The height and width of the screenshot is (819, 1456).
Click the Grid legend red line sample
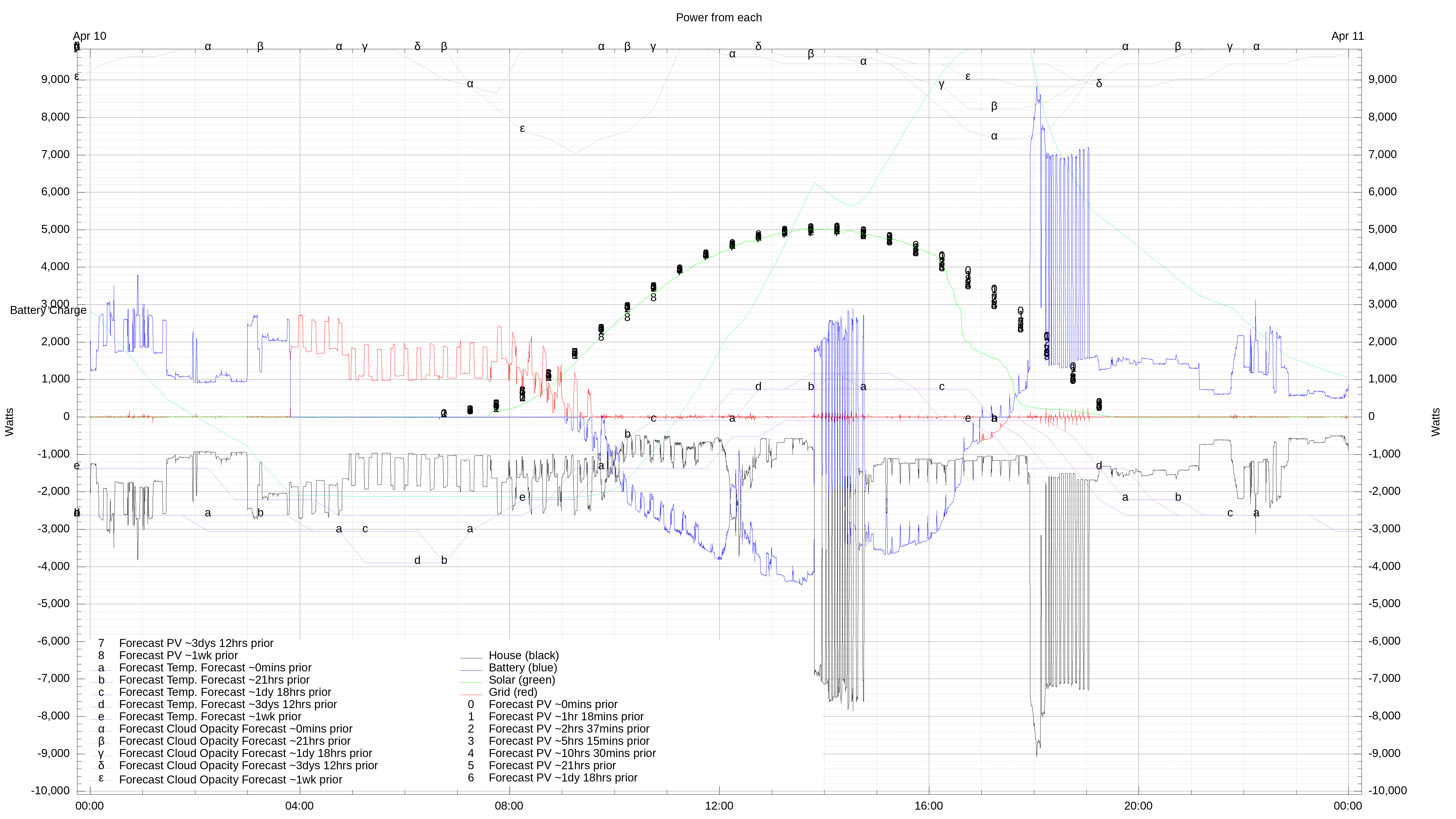click(471, 695)
